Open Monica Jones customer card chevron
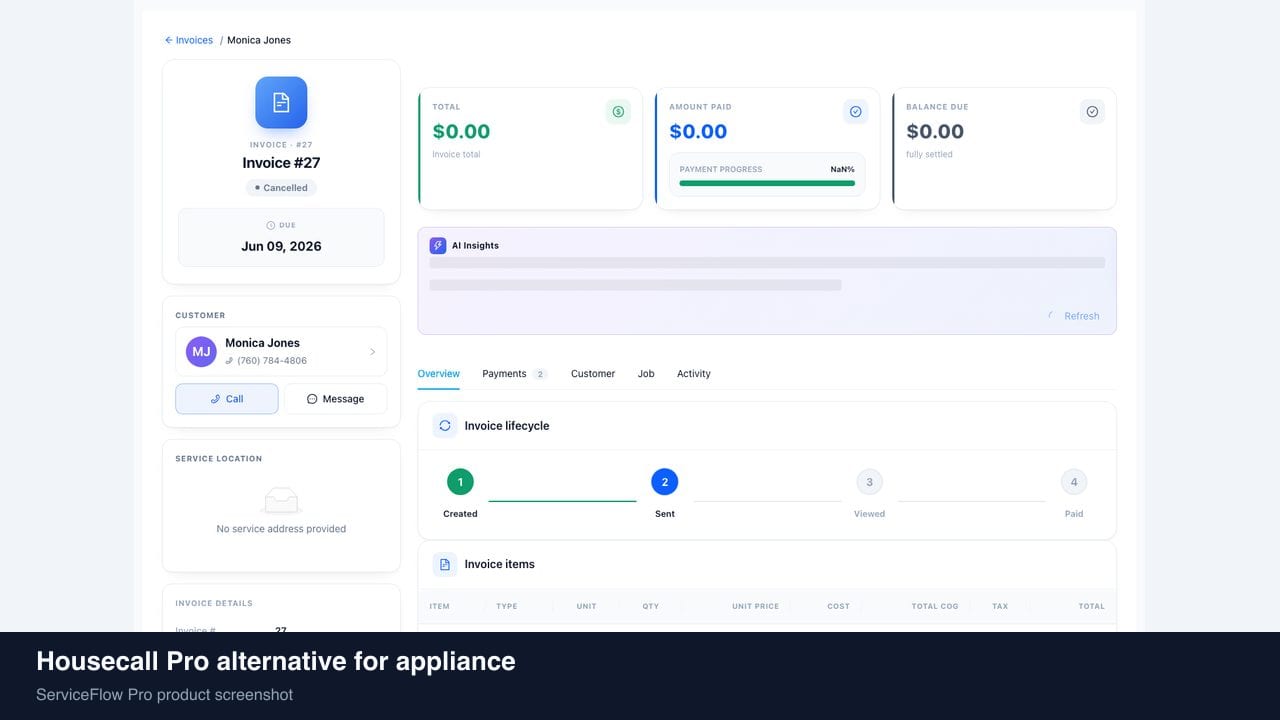The image size is (1280, 720). pos(372,352)
